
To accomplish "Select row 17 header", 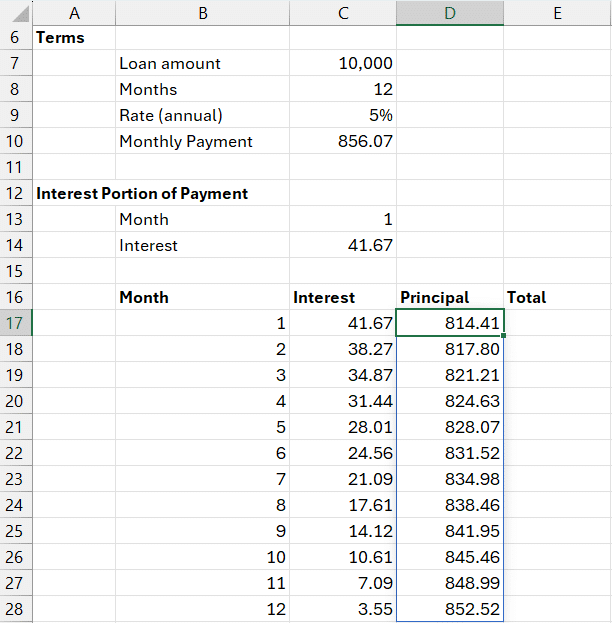I will (16, 323).
